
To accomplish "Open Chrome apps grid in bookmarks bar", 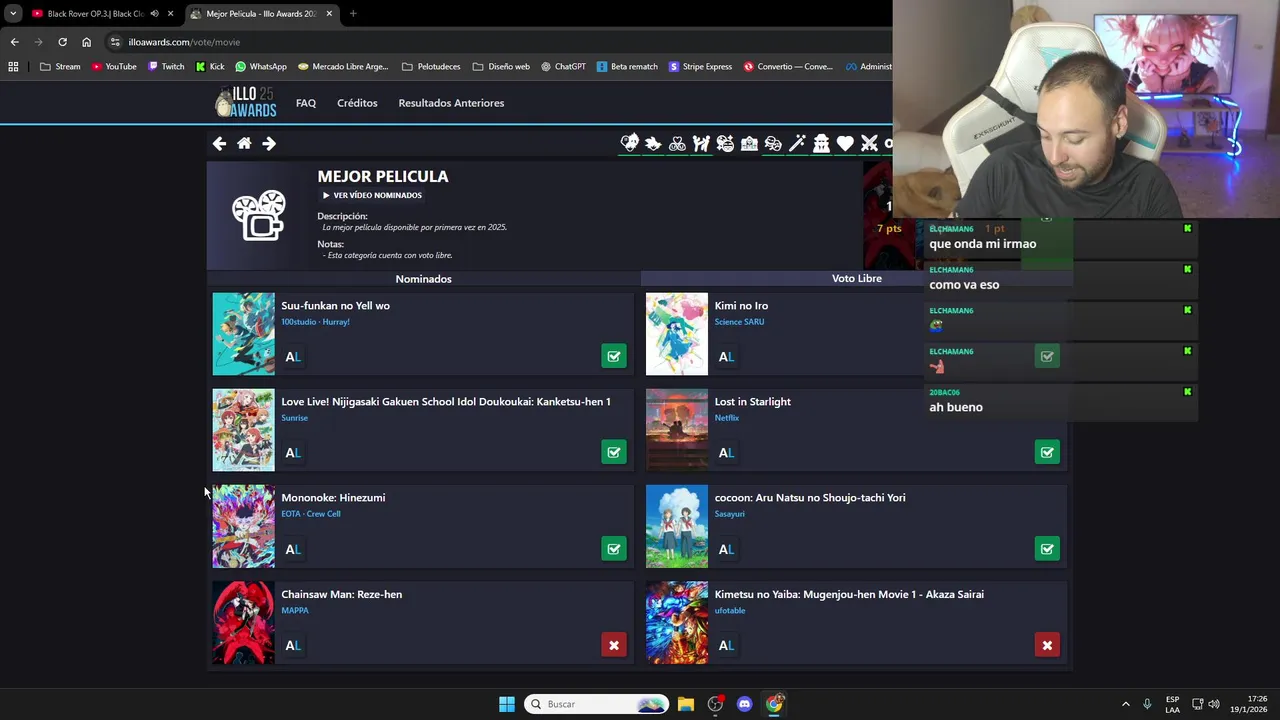I will [13, 67].
